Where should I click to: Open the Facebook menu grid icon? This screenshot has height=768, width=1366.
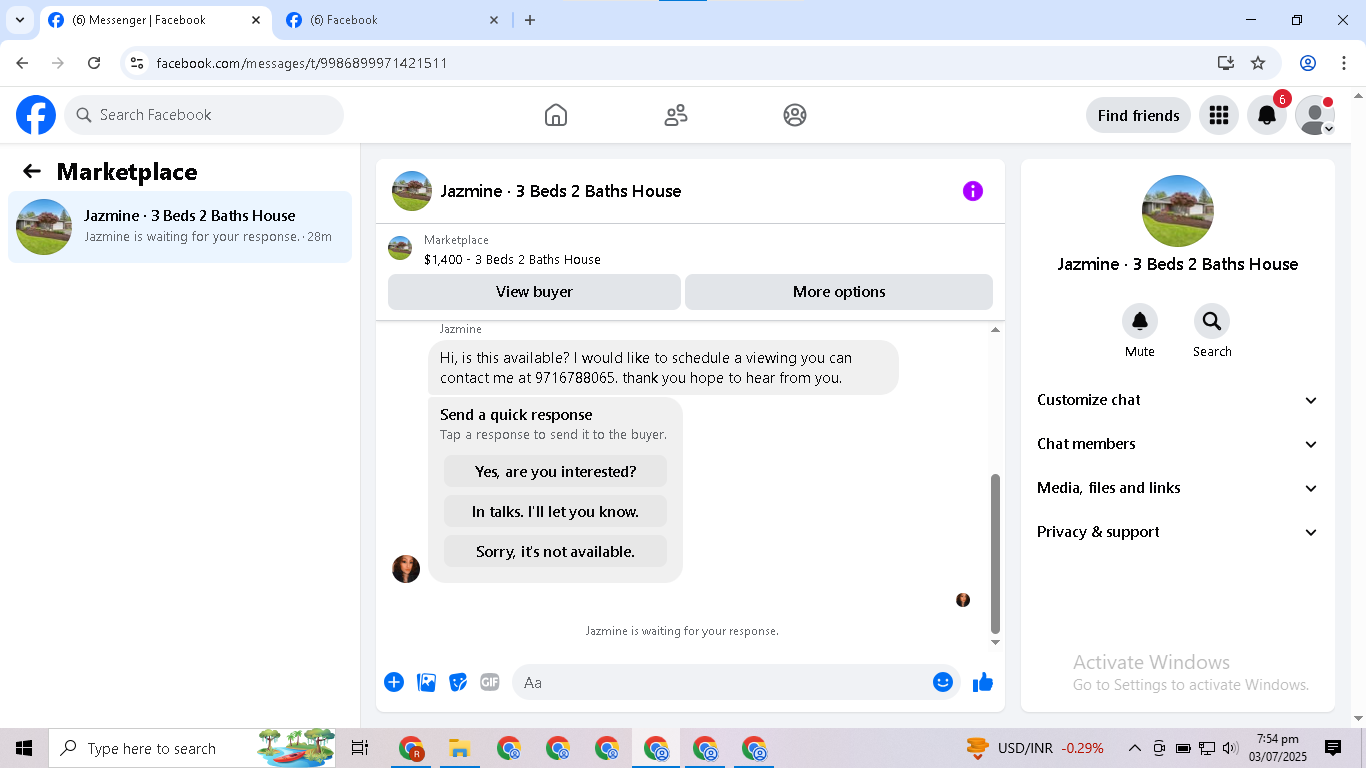pos(1218,115)
